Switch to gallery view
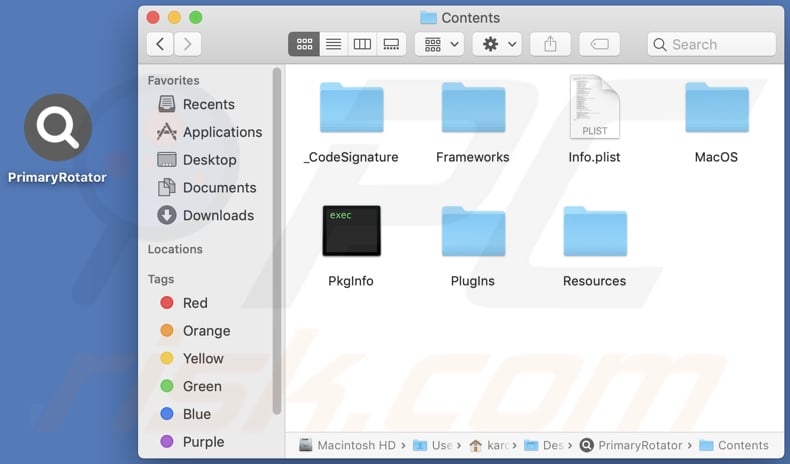 (391, 44)
